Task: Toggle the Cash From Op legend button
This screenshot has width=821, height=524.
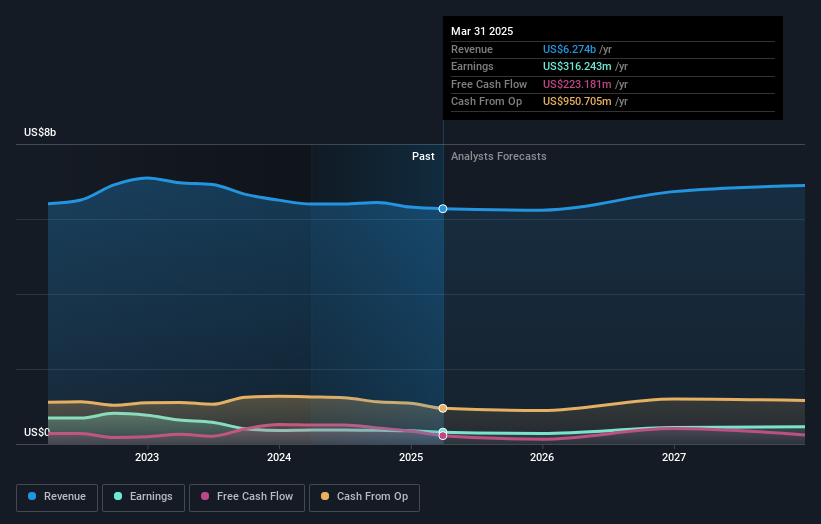Action: point(364,497)
